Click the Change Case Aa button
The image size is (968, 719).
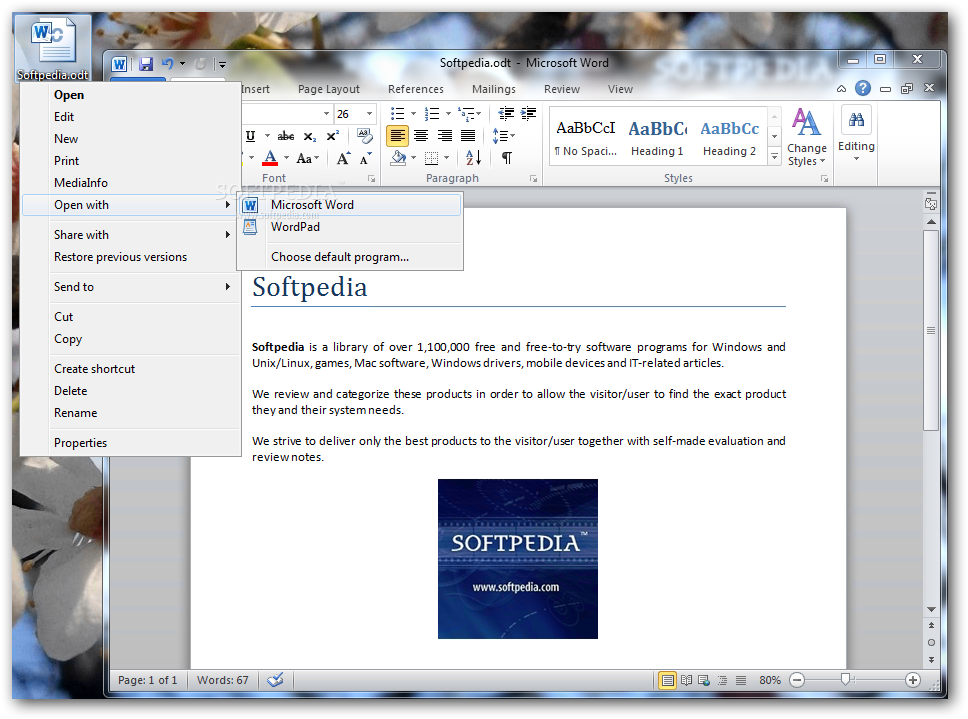coord(307,159)
